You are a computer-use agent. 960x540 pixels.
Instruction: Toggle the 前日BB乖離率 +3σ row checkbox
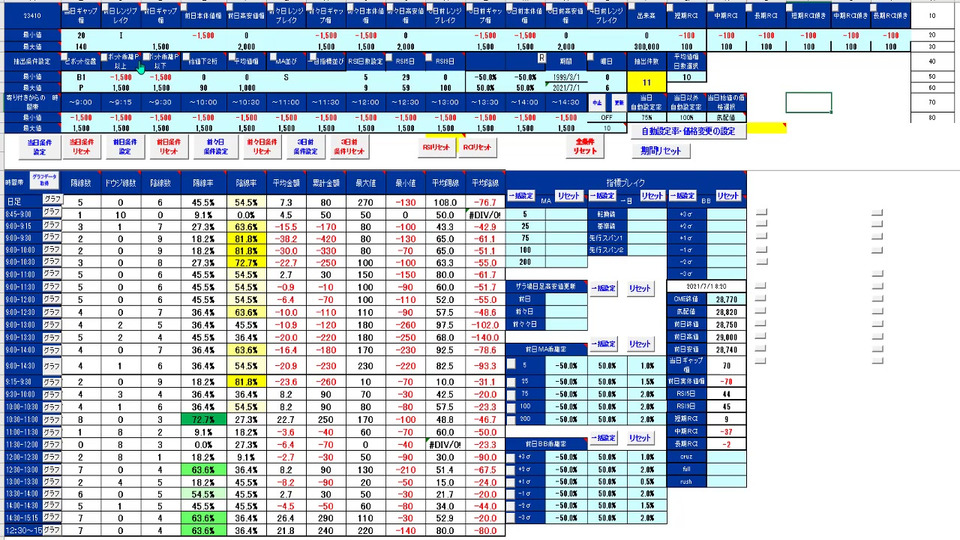[x=511, y=457]
